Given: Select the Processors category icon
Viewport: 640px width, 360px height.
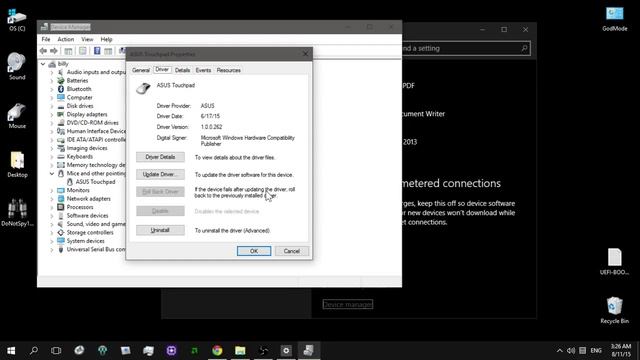Looking at the screenshot, I should [x=61, y=207].
